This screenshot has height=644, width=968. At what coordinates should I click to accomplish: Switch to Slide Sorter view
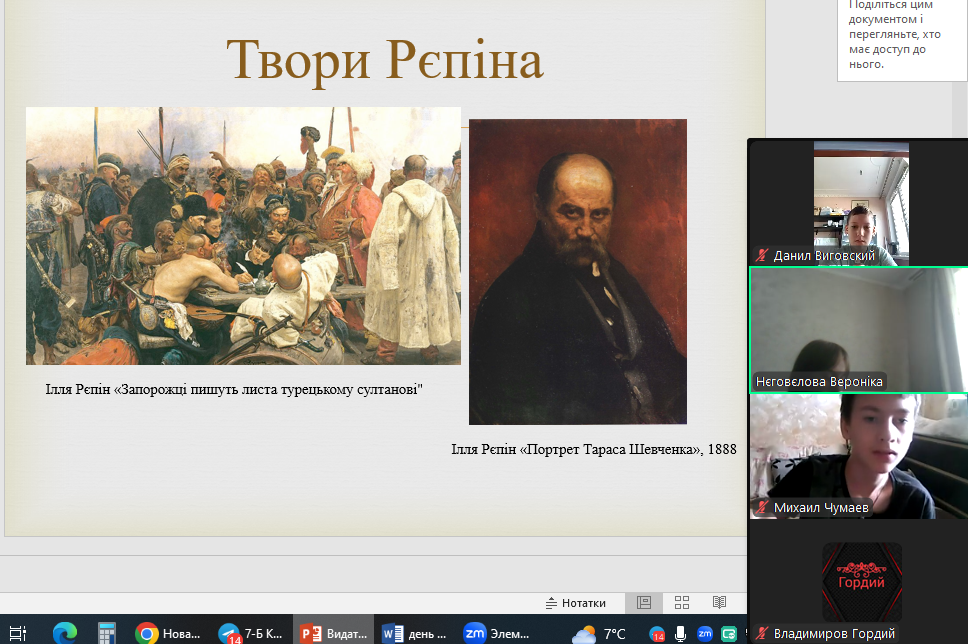click(682, 603)
